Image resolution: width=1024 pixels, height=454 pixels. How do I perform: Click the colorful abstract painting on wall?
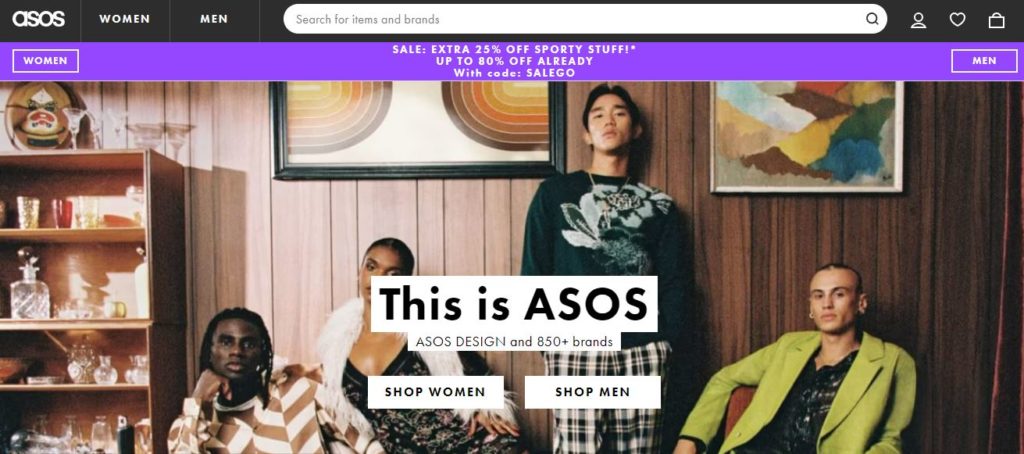tap(807, 137)
